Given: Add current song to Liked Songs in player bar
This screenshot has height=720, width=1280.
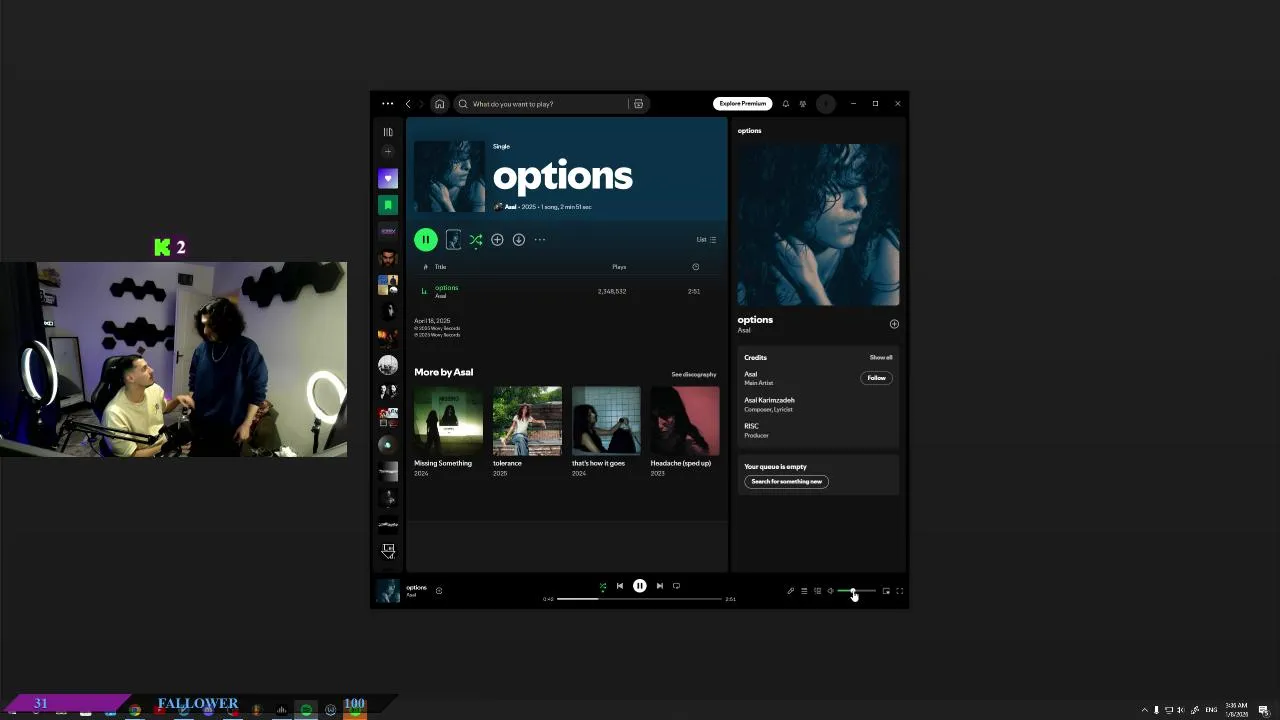Looking at the screenshot, I should pos(439,591).
